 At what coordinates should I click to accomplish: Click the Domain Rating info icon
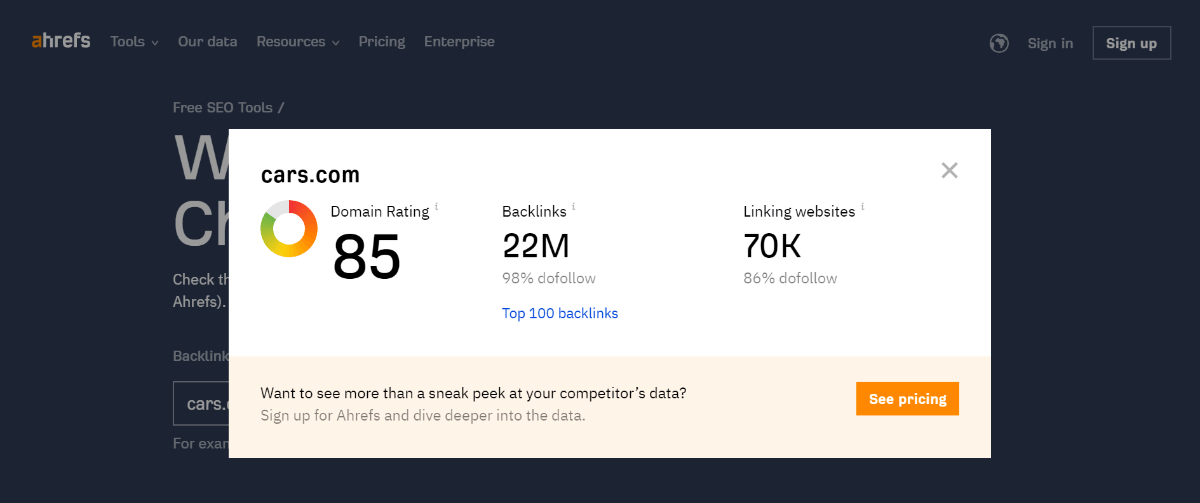point(437,207)
